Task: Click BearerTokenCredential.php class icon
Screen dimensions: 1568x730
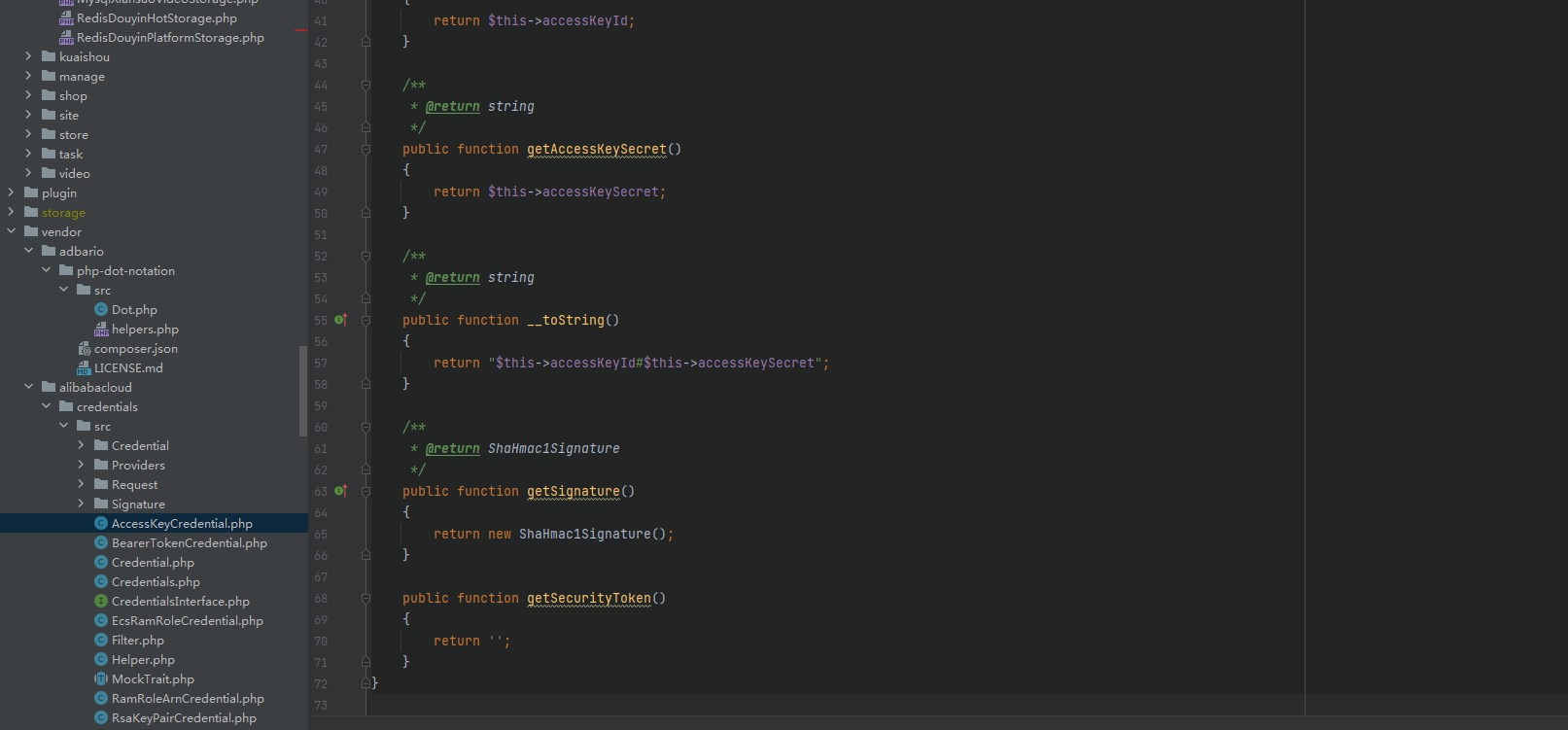Action: 101,542
